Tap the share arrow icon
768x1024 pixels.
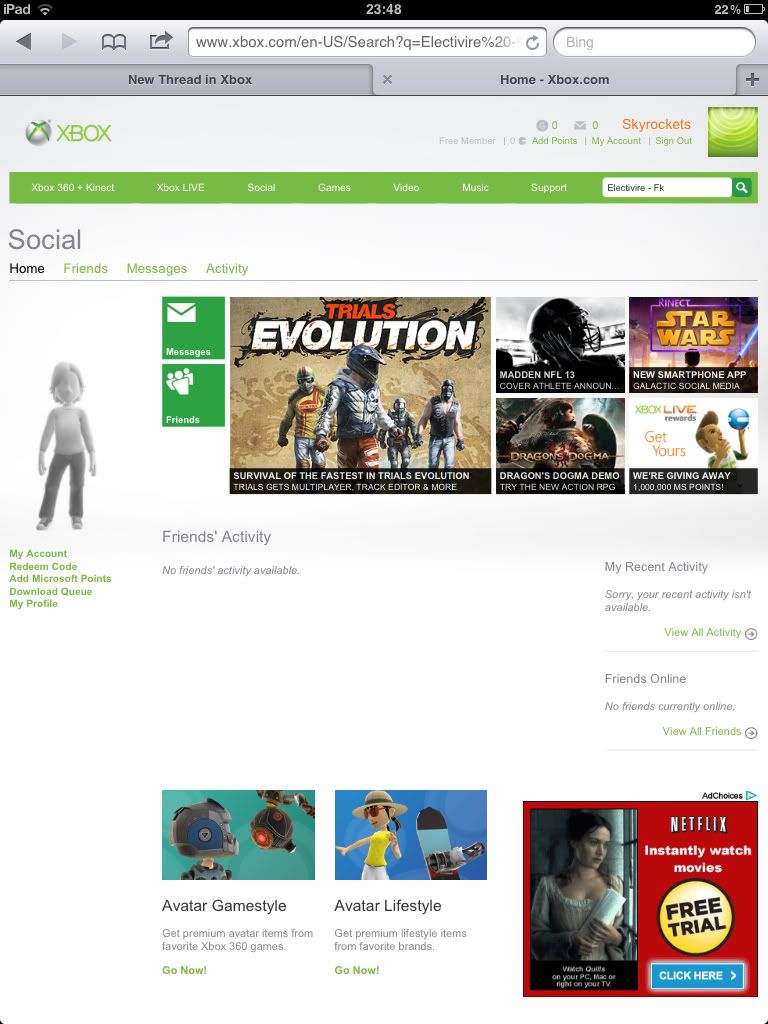pyautogui.click(x=160, y=41)
